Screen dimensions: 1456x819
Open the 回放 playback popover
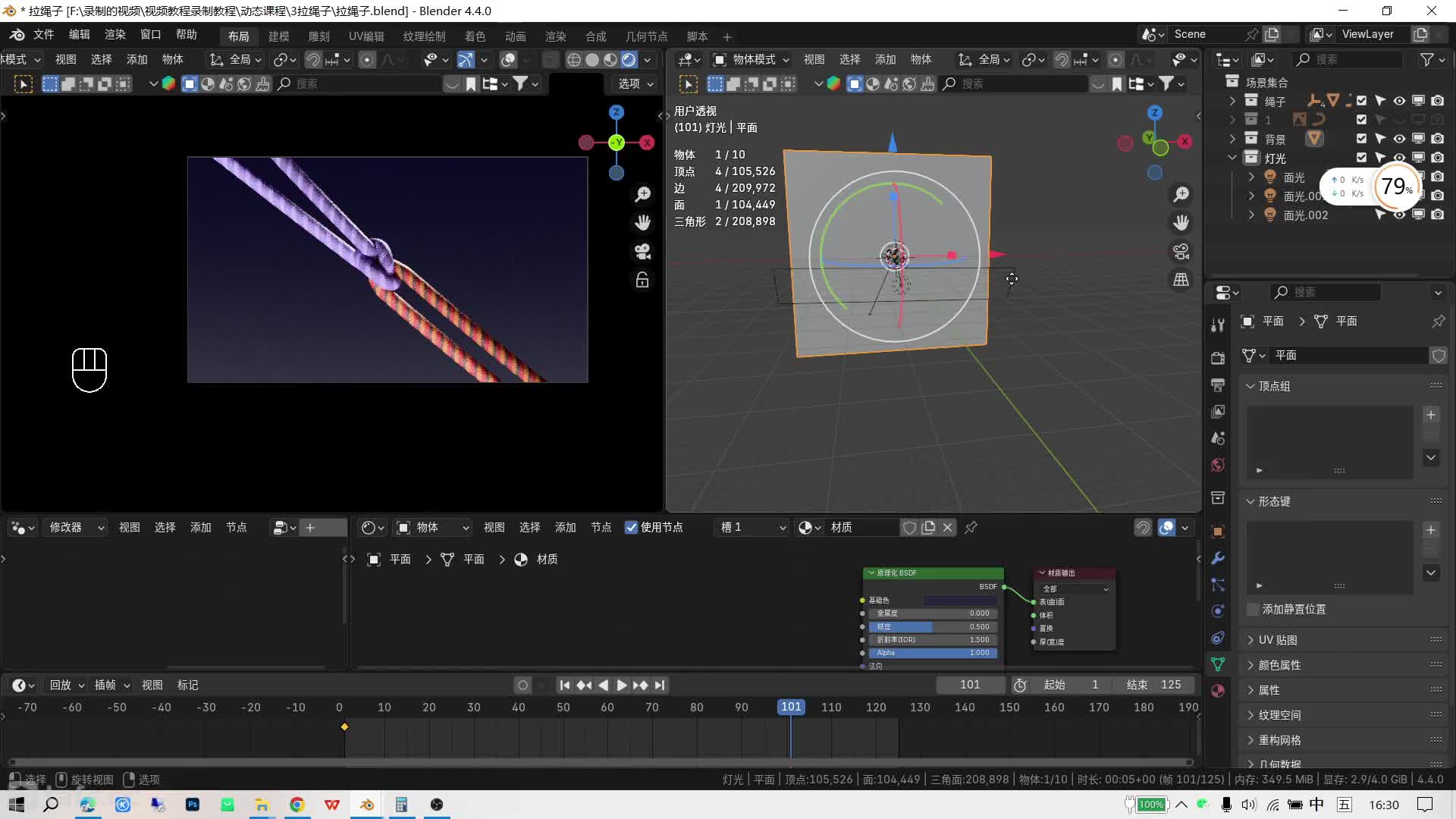[x=67, y=685]
